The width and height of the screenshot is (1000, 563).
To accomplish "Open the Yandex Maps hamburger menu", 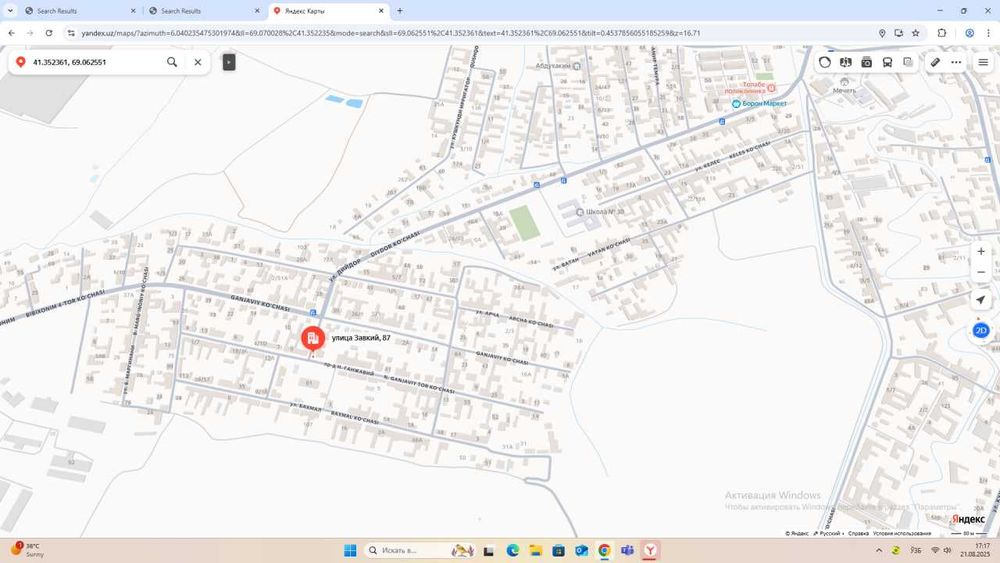I will point(983,62).
